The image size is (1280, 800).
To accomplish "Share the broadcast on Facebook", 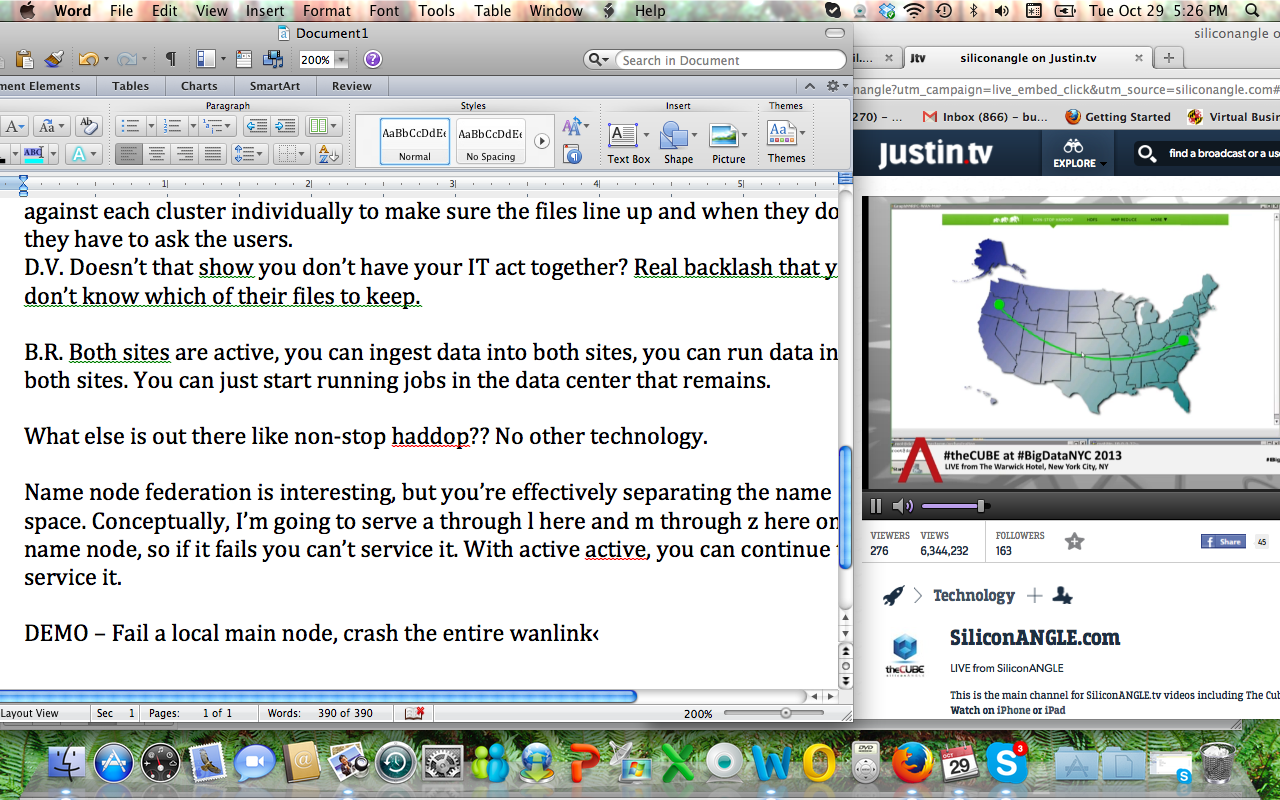I will [x=1224, y=541].
